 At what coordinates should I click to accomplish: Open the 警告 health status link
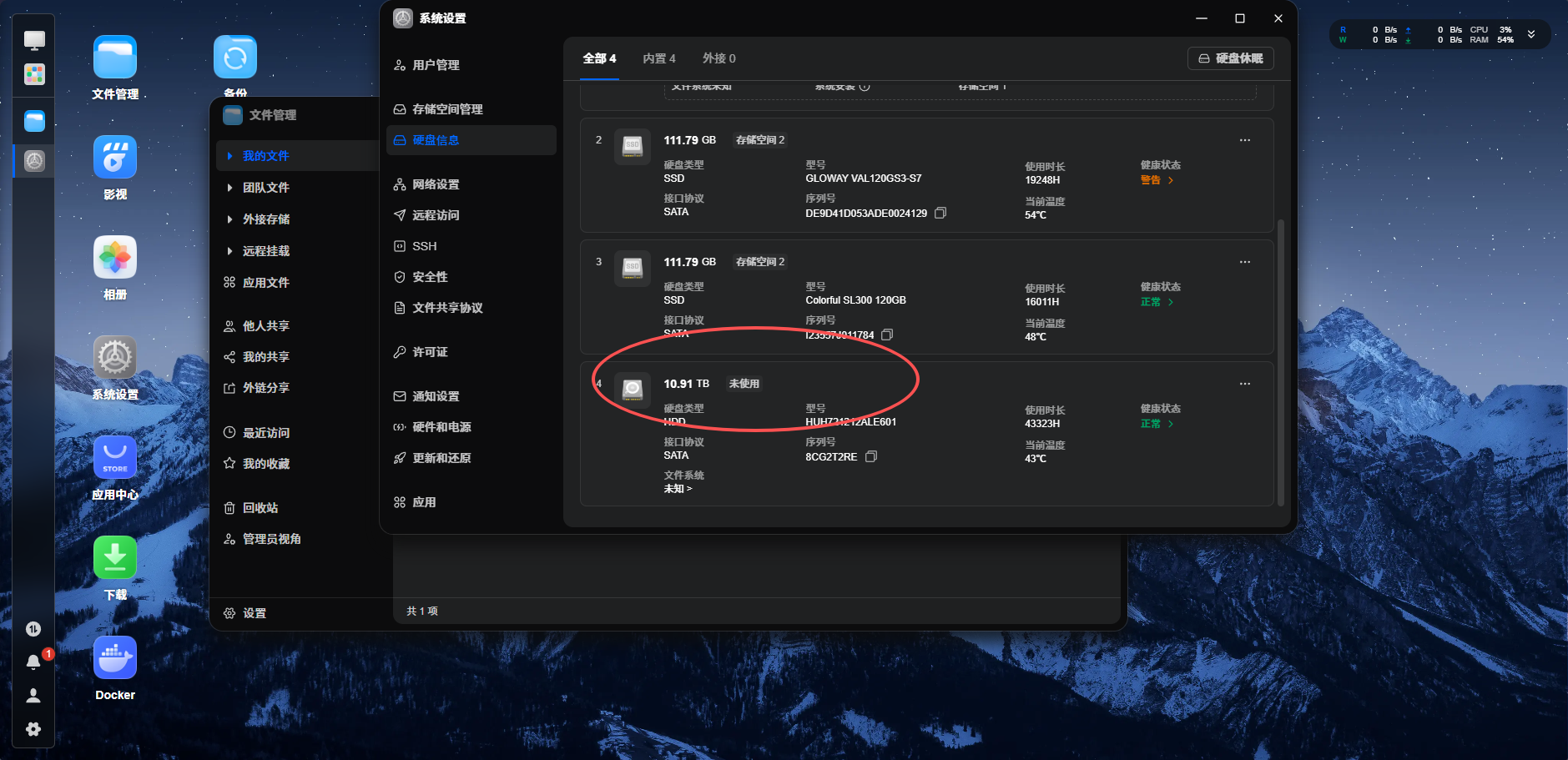coord(1157,180)
